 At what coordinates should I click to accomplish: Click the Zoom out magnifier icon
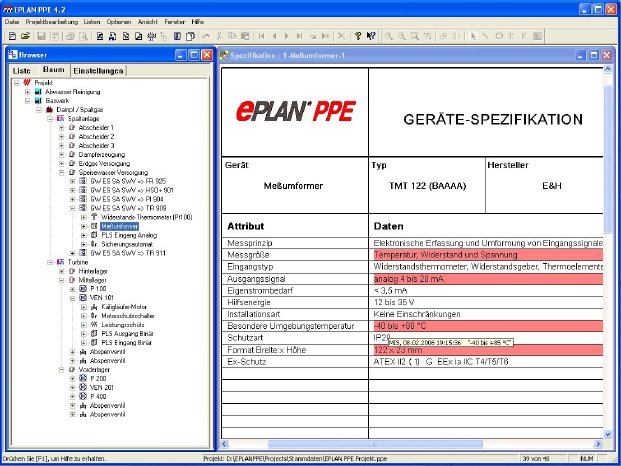pyautogui.click(x=402, y=36)
